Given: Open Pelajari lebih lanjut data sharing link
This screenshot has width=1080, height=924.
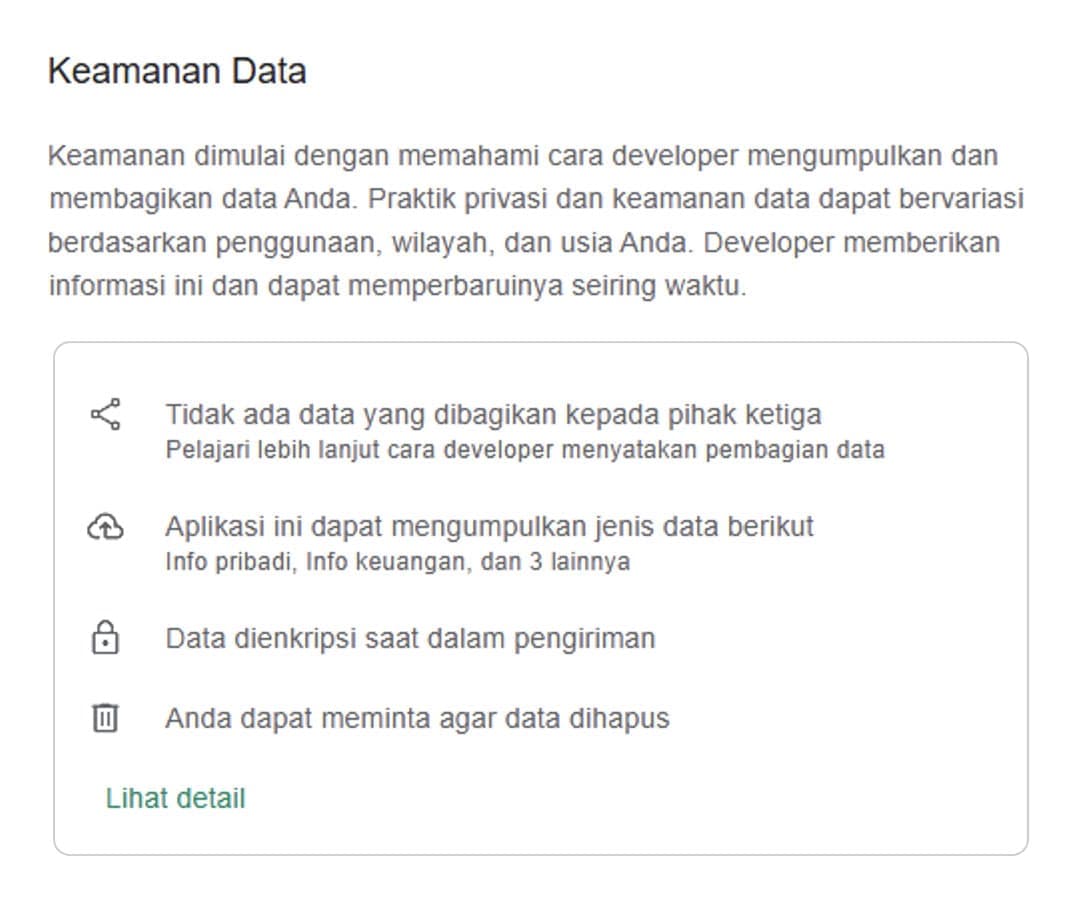Looking at the screenshot, I should pos(525,450).
